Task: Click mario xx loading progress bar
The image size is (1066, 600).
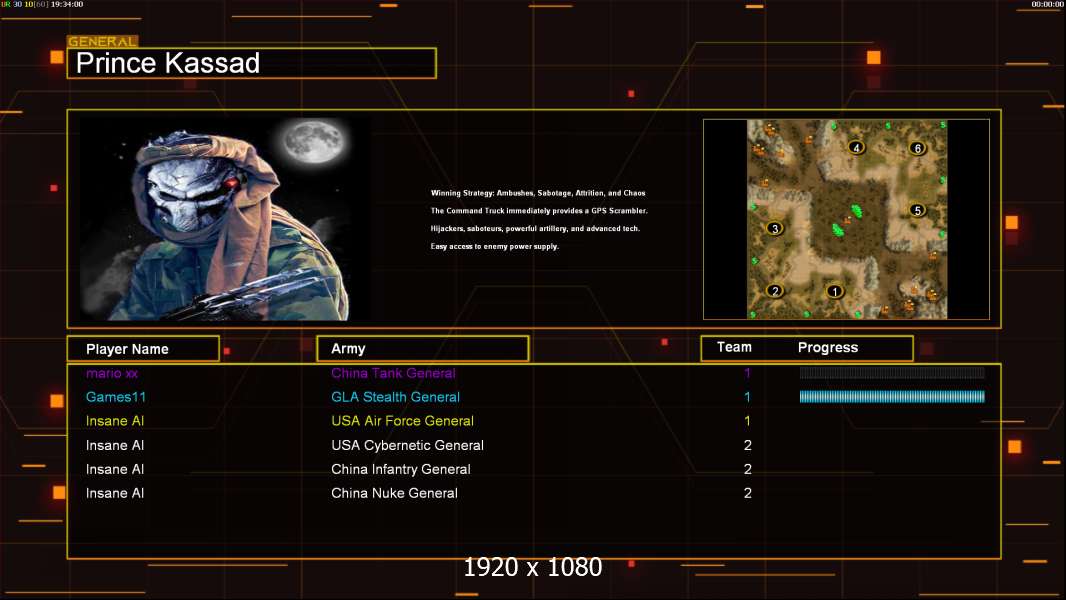Action: click(892, 372)
